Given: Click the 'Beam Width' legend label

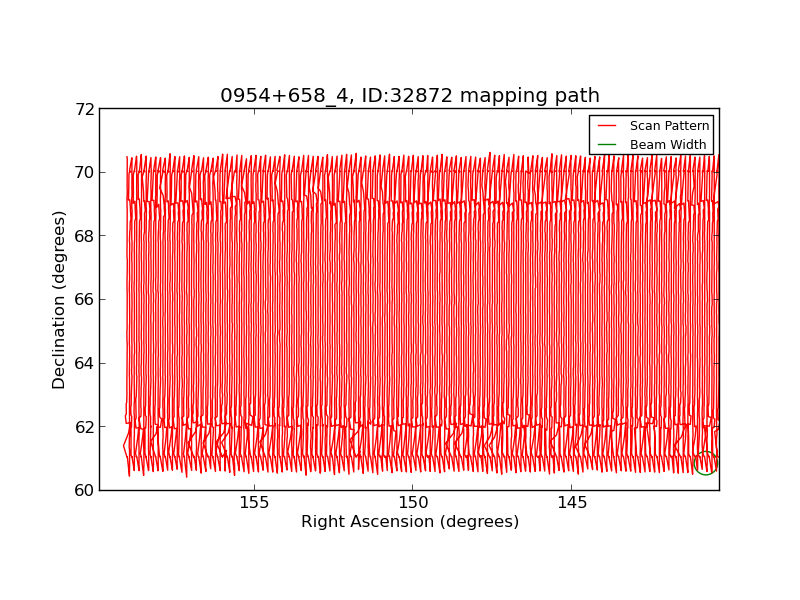Looking at the screenshot, I should coord(668,144).
